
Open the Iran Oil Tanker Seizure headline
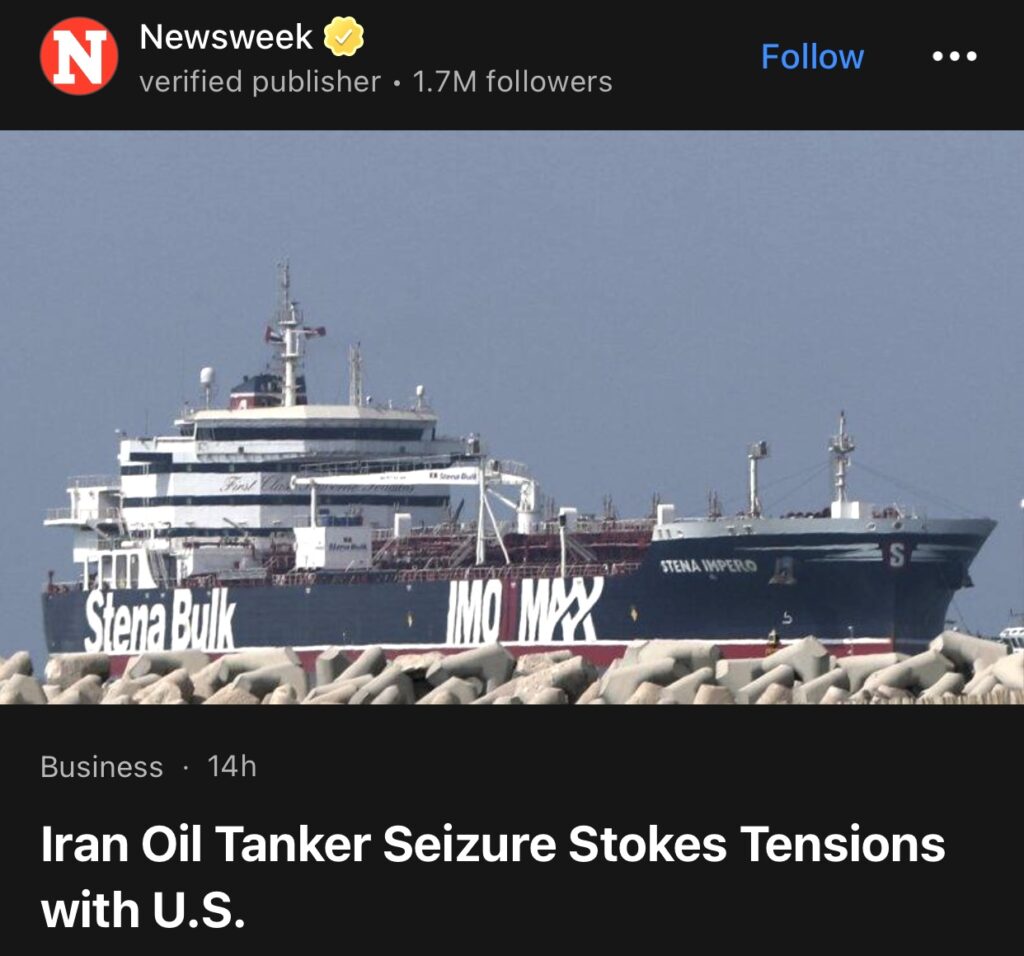[493, 844]
